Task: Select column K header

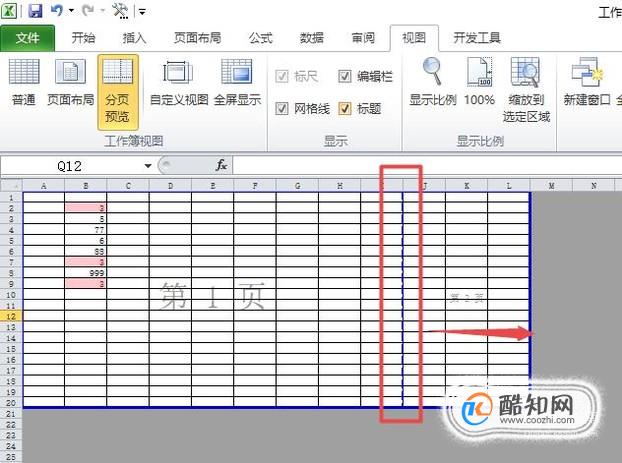Action: 466,185
